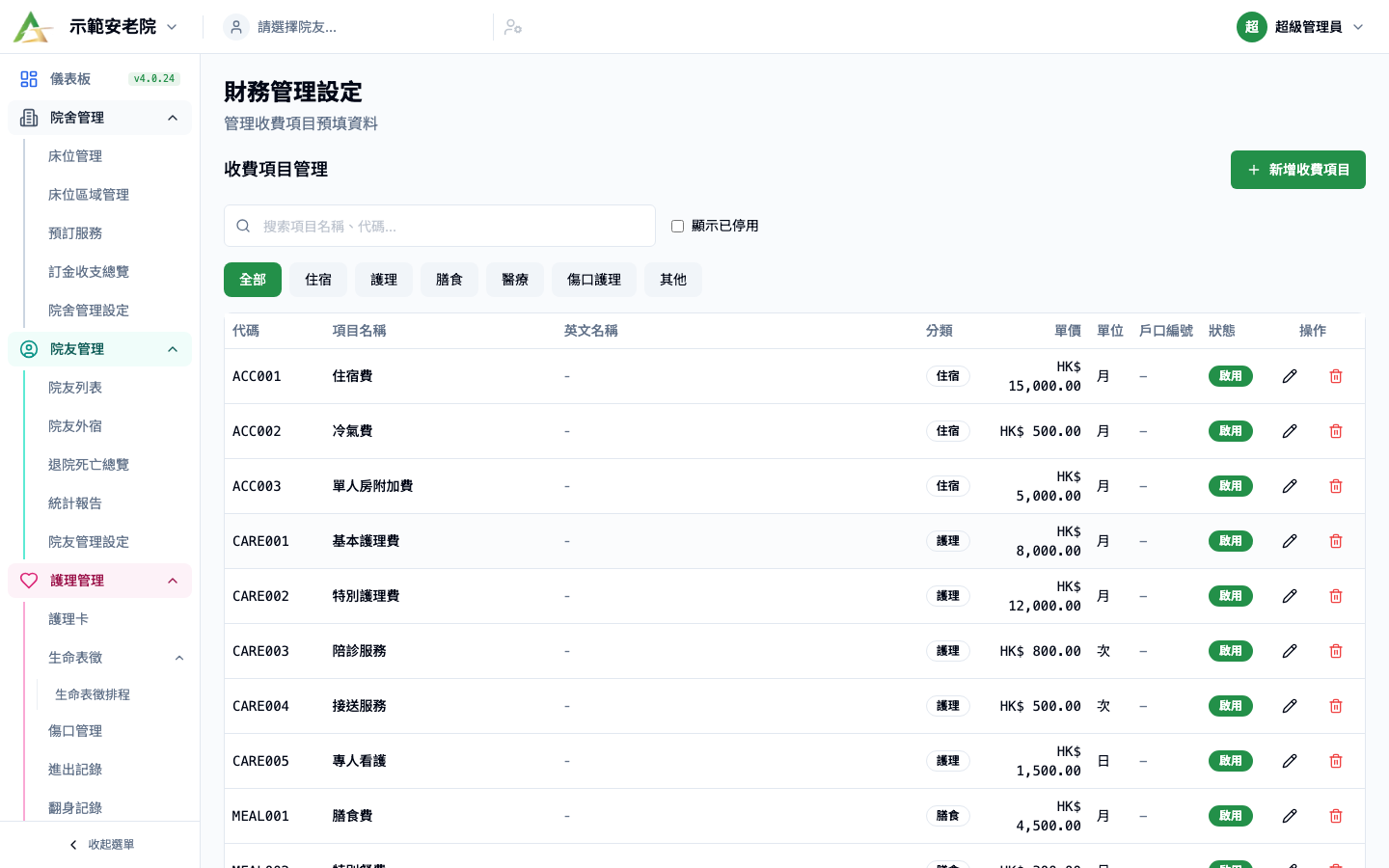Collapse the 院友管理 section
This screenshot has height=868, width=1389.
pos(99,349)
